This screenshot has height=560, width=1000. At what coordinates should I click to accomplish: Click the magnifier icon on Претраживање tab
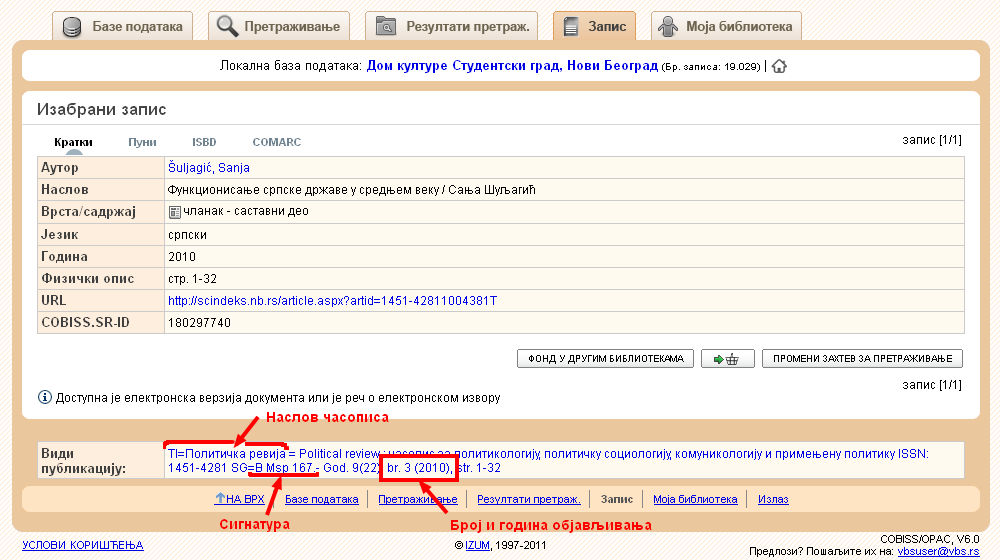[228, 27]
